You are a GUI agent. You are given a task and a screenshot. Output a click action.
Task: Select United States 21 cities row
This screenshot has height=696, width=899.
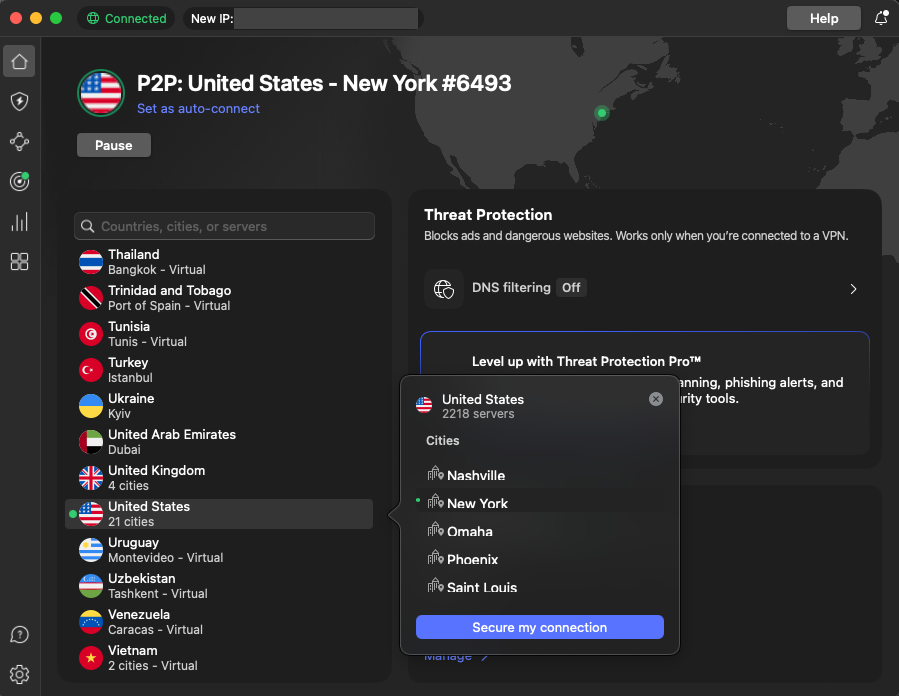pos(219,514)
